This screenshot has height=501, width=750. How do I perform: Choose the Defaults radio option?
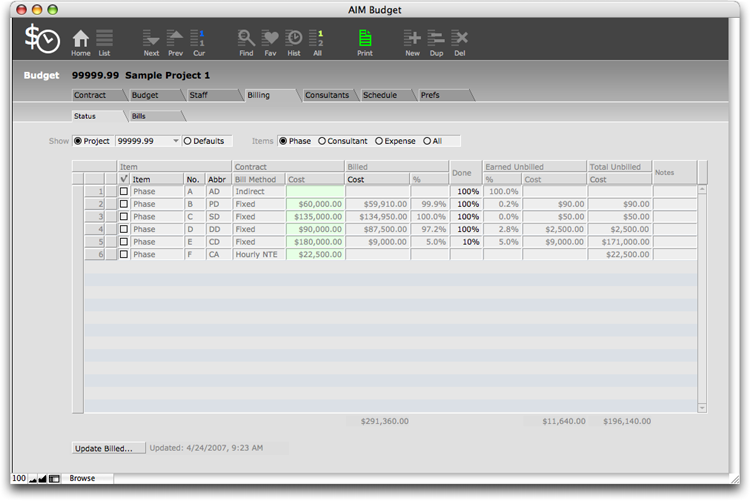pyautogui.click(x=188, y=141)
